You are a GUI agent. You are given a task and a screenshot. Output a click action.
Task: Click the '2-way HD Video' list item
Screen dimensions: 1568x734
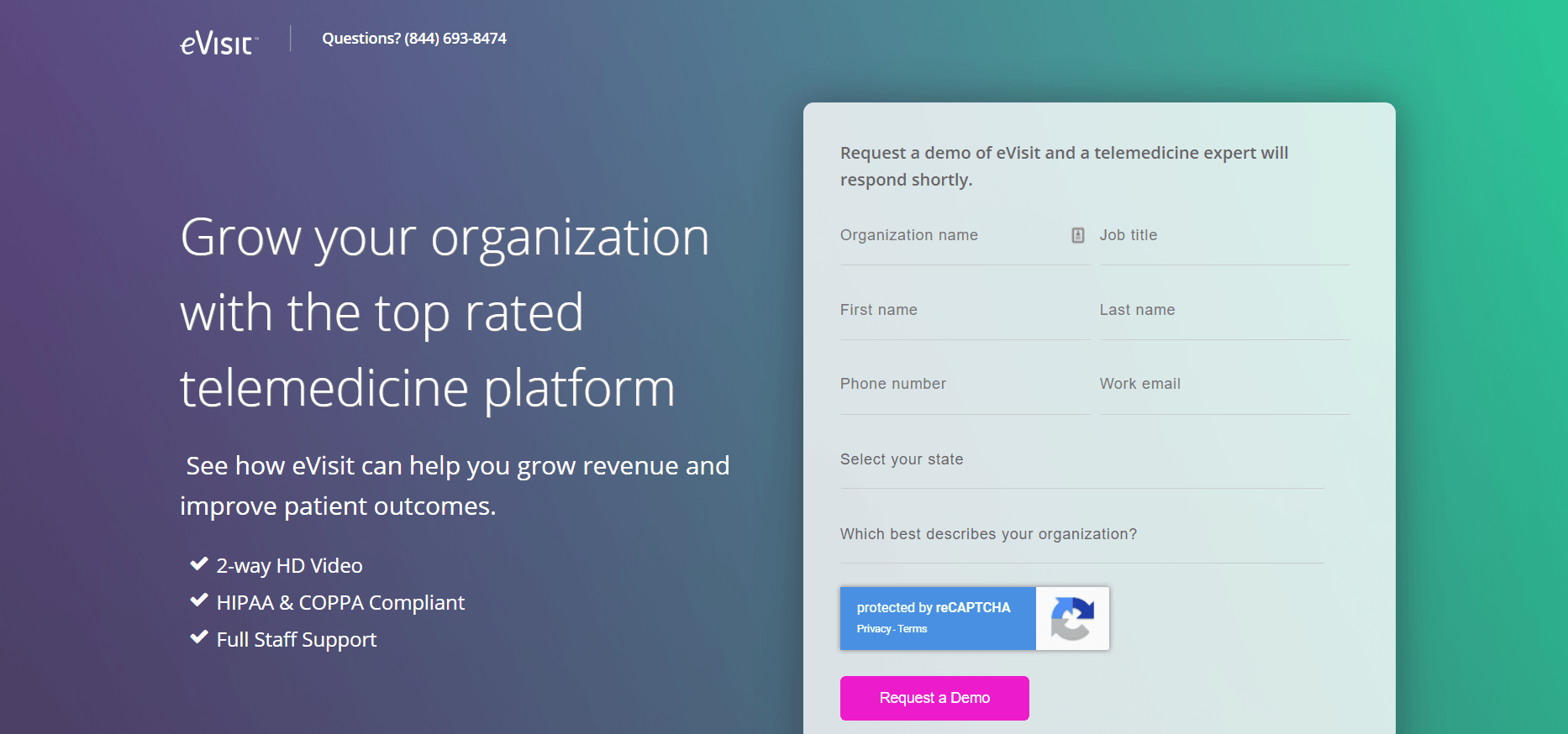[289, 566]
